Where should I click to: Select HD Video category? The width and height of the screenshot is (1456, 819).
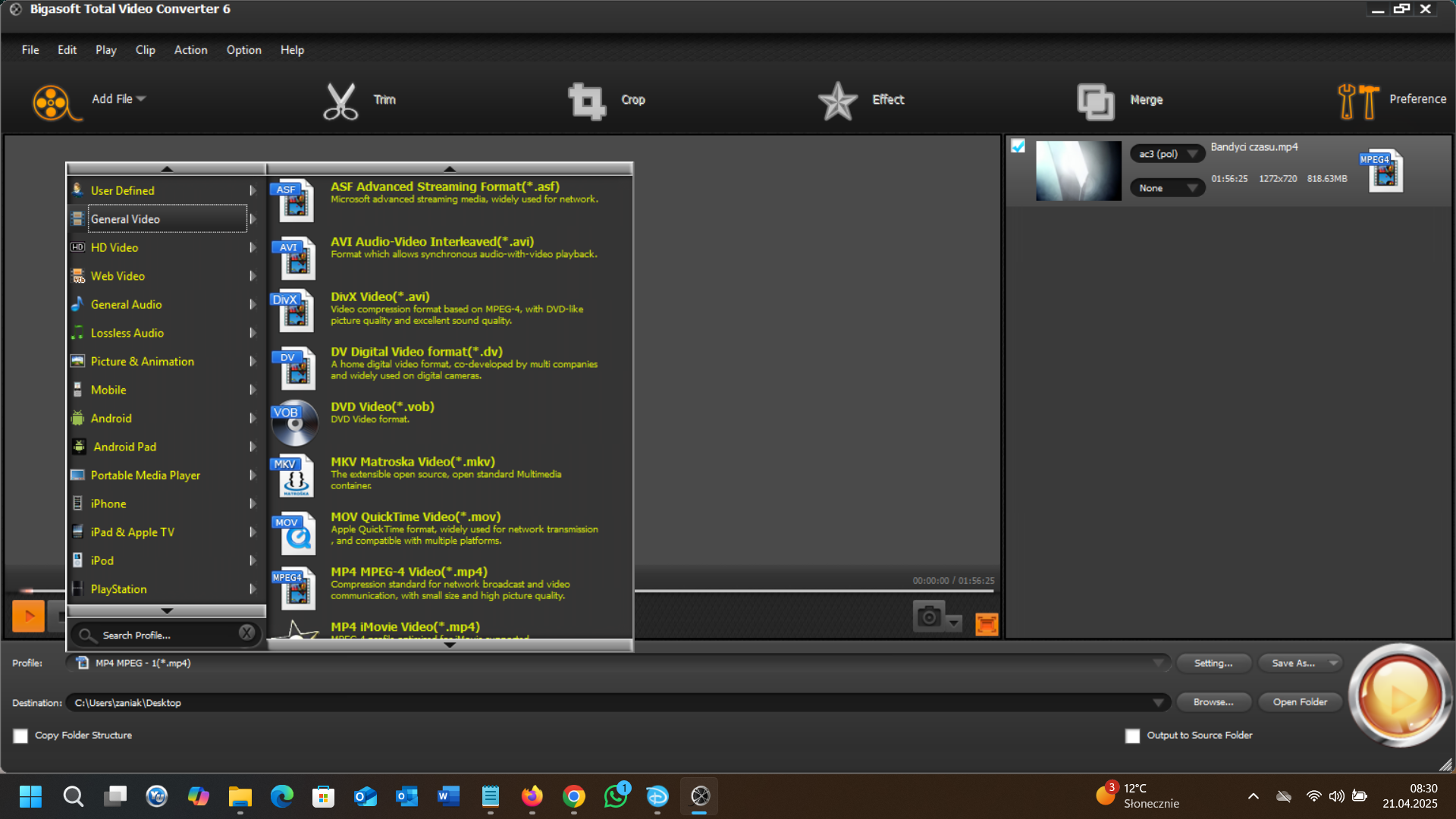click(x=165, y=248)
